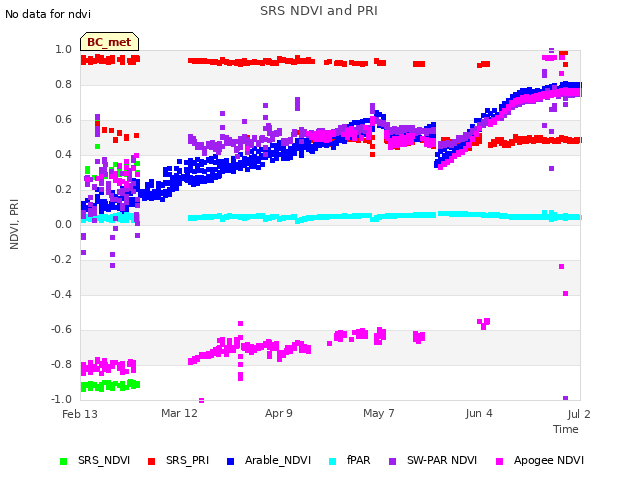Click the Mar 12 x-axis tick label

pyautogui.click(x=179, y=413)
